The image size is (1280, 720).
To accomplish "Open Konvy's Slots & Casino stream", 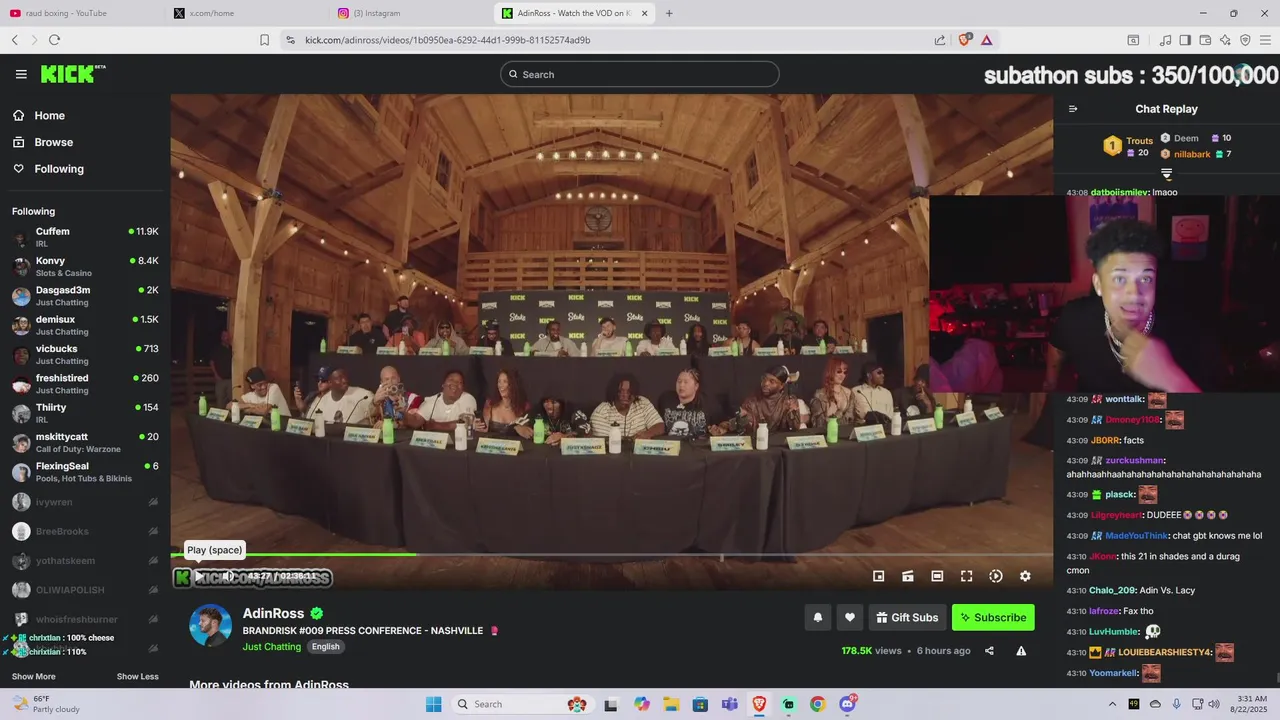I will pos(85,266).
